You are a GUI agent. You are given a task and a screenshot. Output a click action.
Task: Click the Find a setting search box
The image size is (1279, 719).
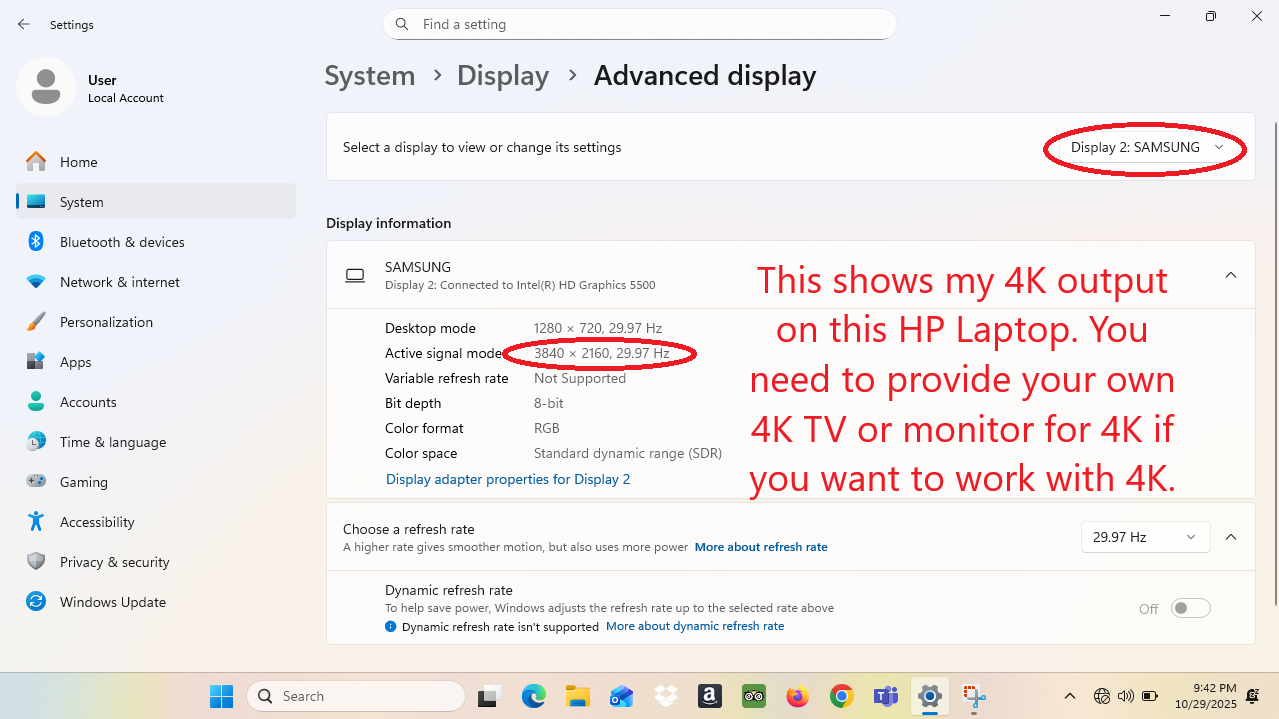[x=640, y=24]
